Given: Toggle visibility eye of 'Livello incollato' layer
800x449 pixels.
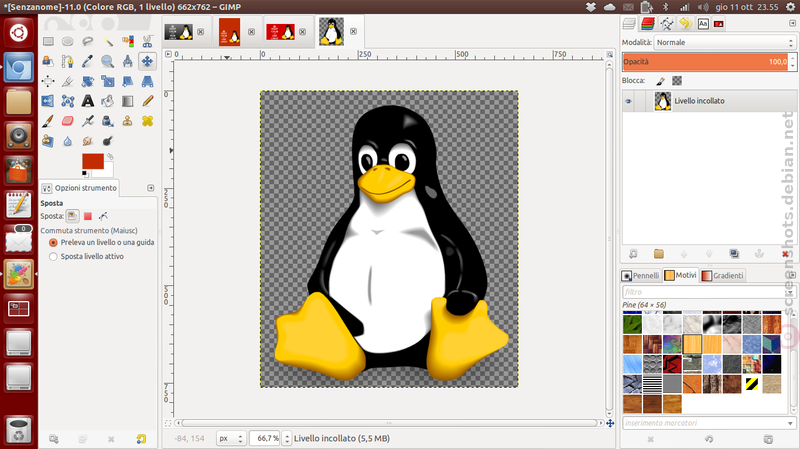Looking at the screenshot, I should click(628, 101).
